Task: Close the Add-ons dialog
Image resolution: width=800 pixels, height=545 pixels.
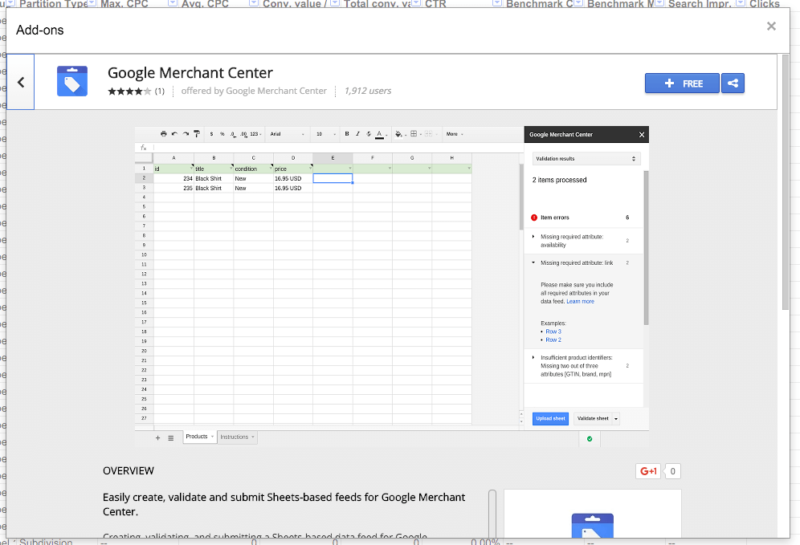Action: [x=771, y=26]
